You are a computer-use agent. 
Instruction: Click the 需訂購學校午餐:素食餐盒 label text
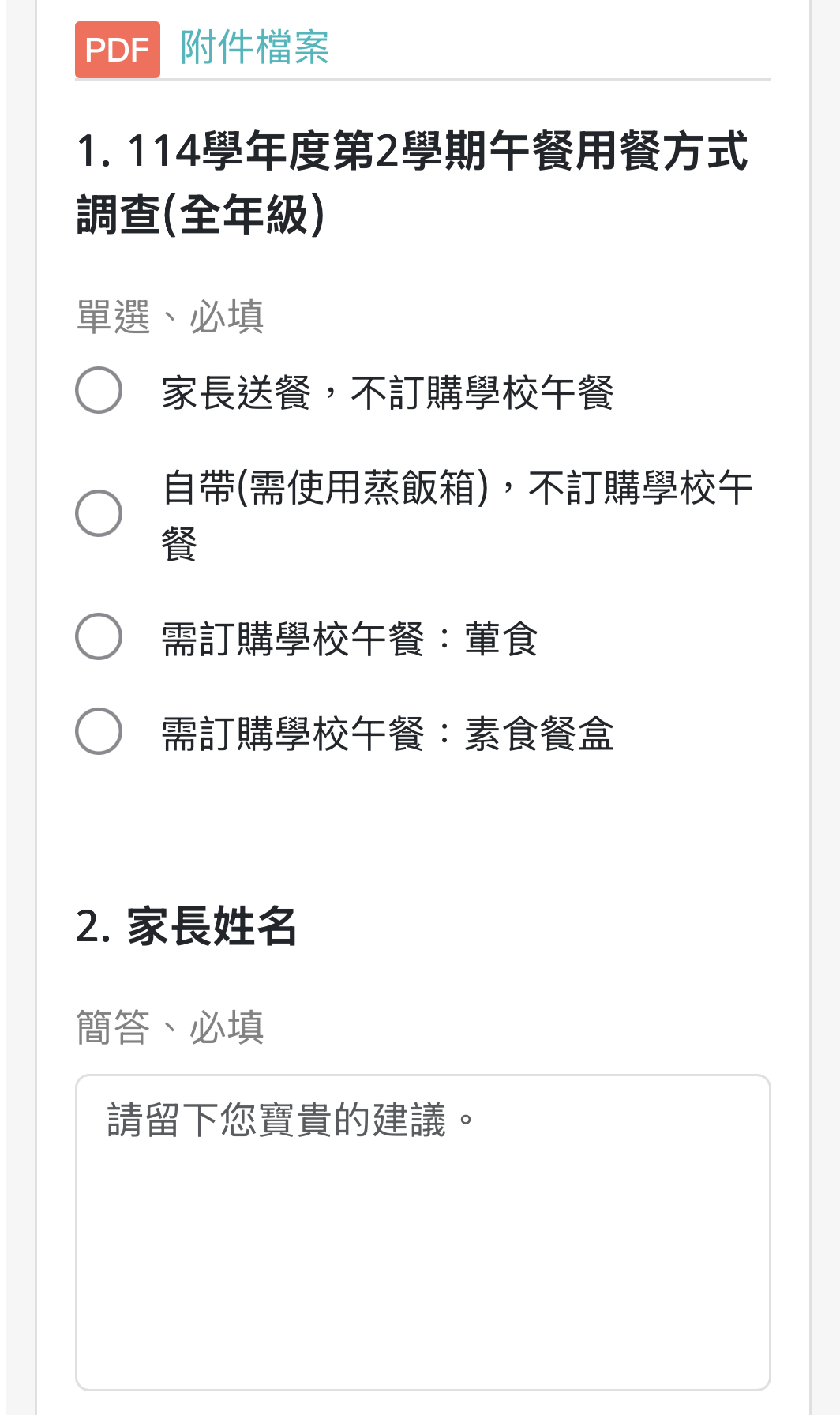pos(387,734)
